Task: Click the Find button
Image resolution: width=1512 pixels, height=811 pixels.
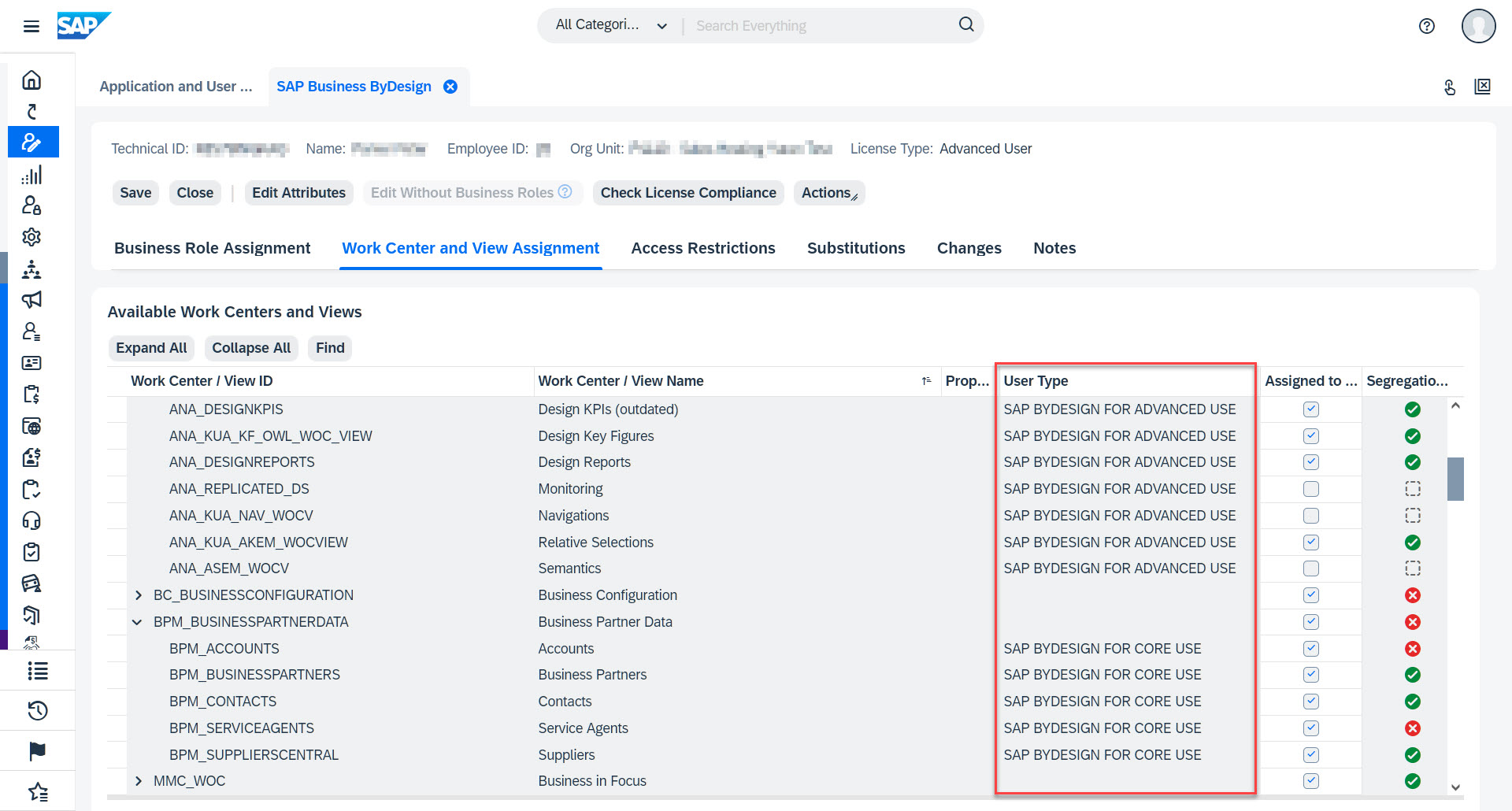Action: (330, 348)
